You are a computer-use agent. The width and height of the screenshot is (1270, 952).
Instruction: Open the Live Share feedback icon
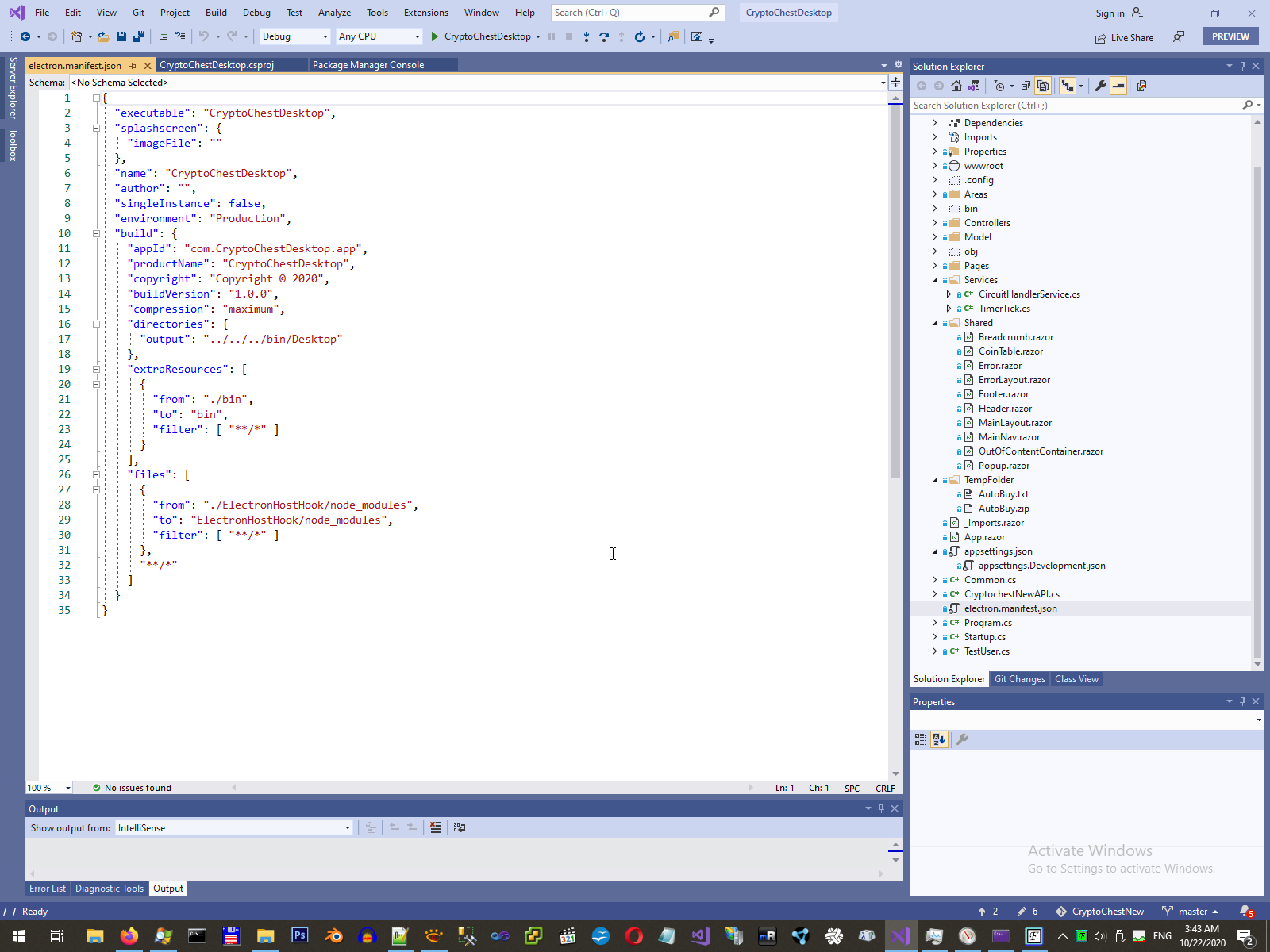coord(1179,36)
